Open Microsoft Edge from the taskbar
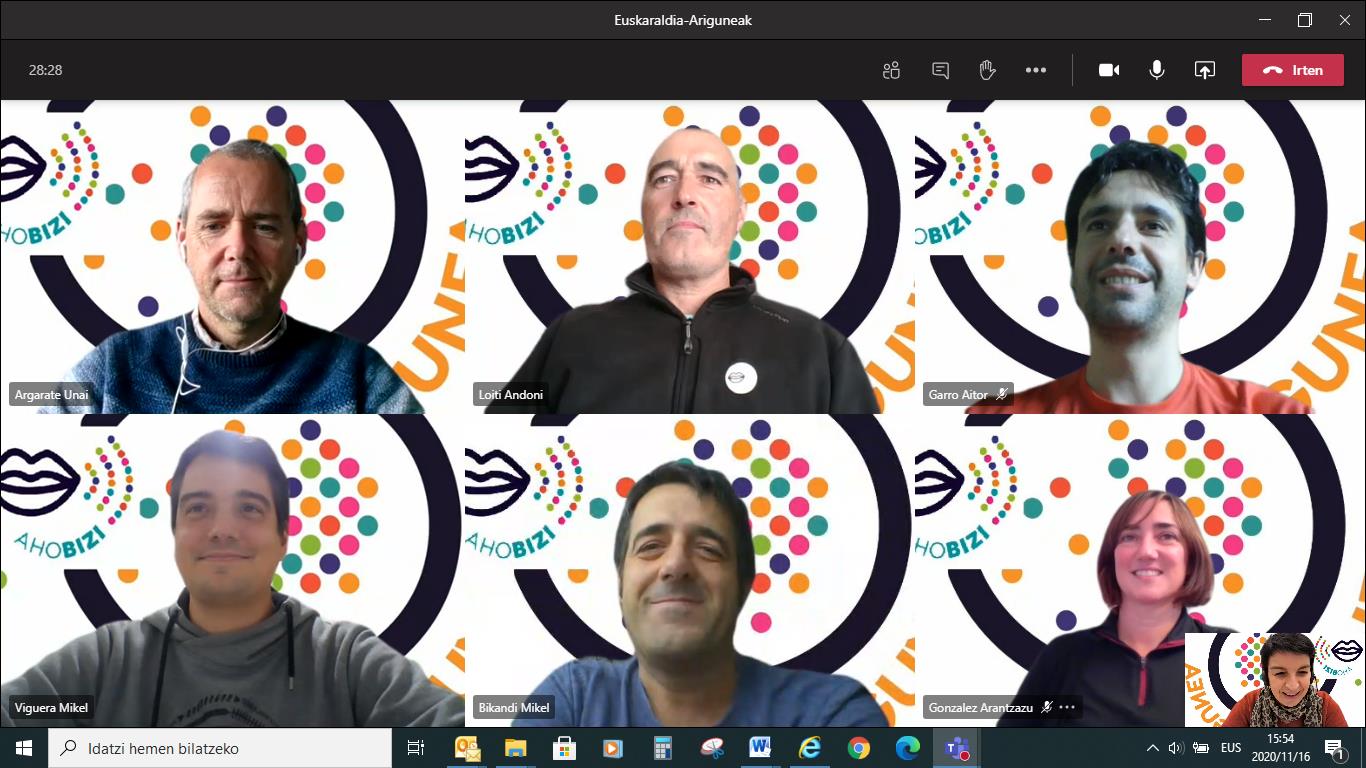Viewport: 1366px width, 768px height. click(x=907, y=748)
